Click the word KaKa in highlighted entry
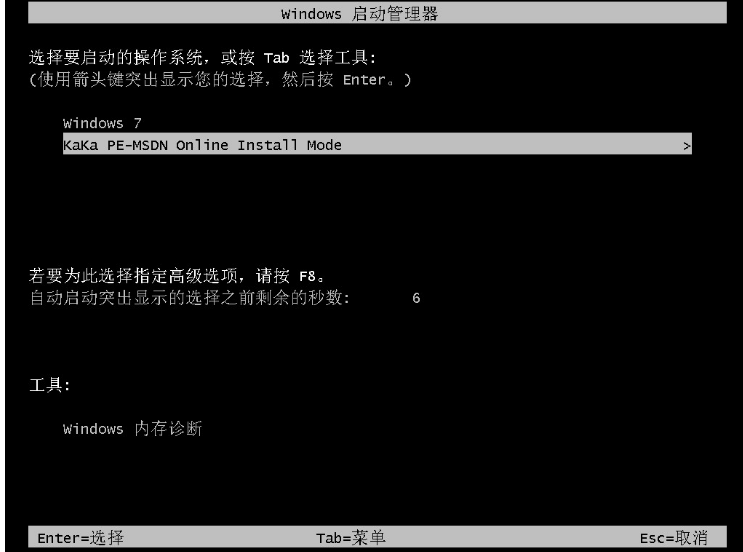Screen dimensions: 743x552 click(x=80, y=145)
